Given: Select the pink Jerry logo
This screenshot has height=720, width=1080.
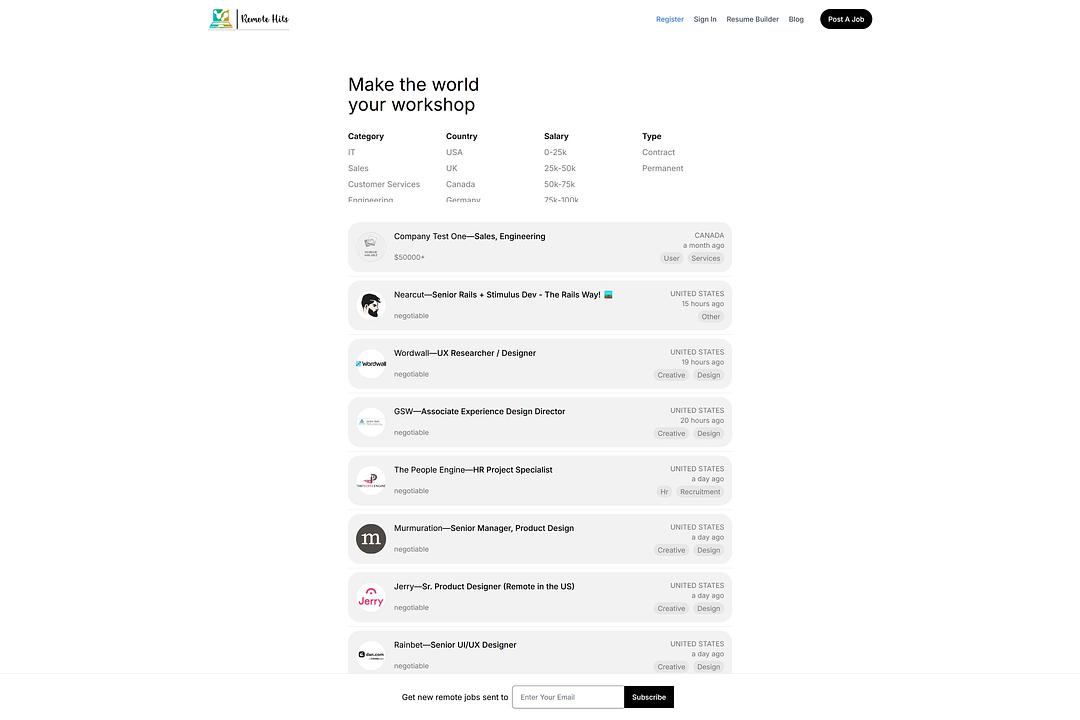Looking at the screenshot, I should click(371, 597).
